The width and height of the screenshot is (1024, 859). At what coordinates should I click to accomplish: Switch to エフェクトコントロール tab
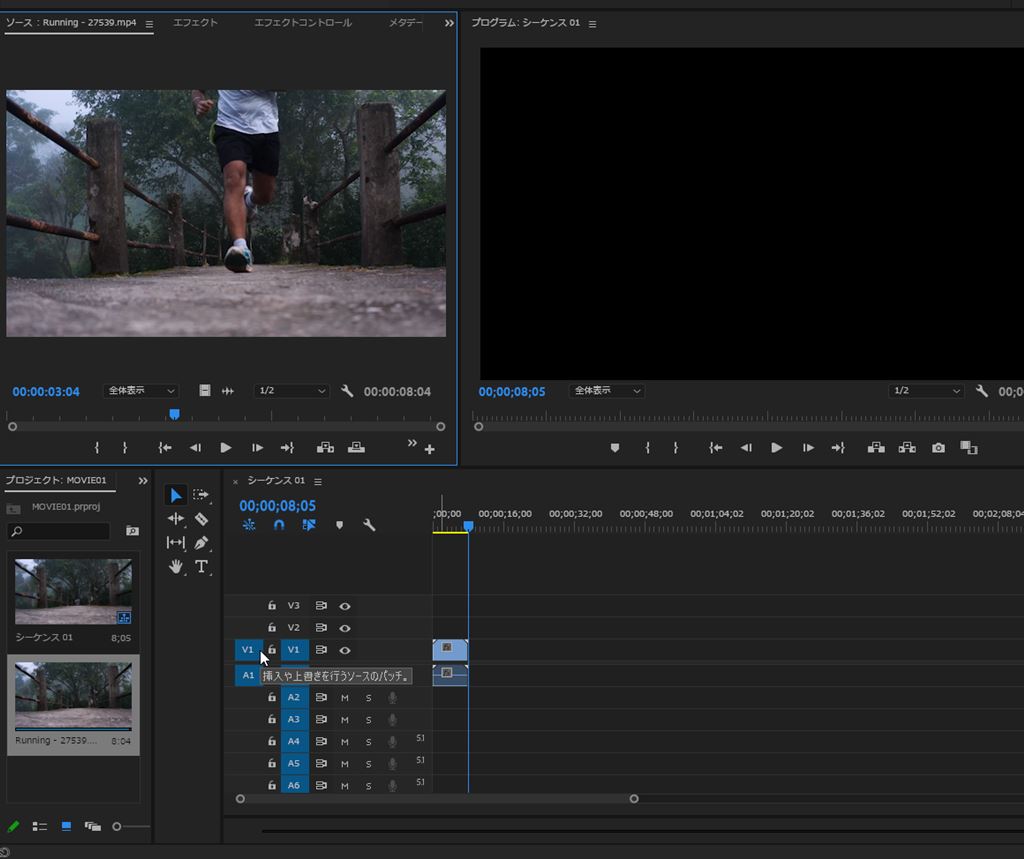(303, 23)
